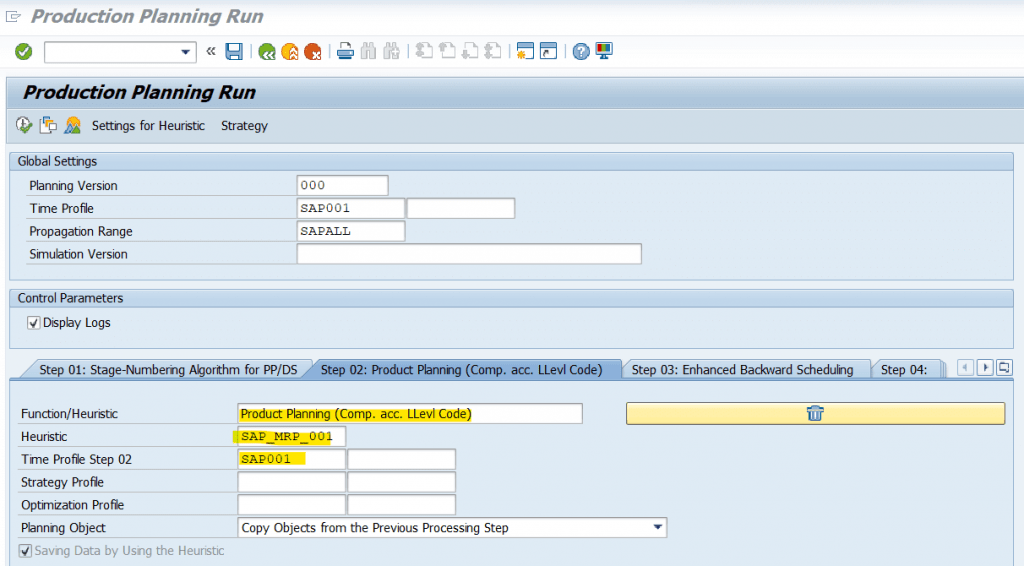This screenshot has width=1024, height=566.
Task: Open the transaction command field dropdown
Action: click(185, 52)
